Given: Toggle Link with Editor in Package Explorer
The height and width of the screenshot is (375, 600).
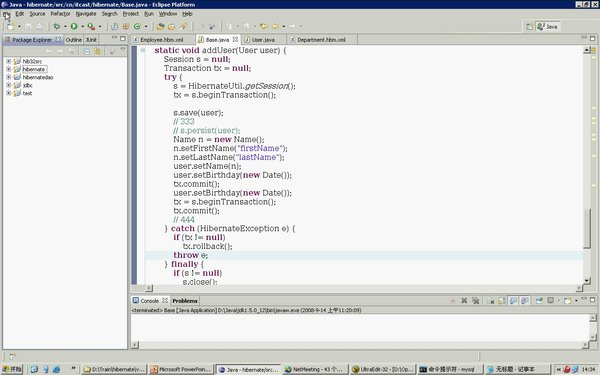Looking at the screenshot, I should click(x=98, y=51).
